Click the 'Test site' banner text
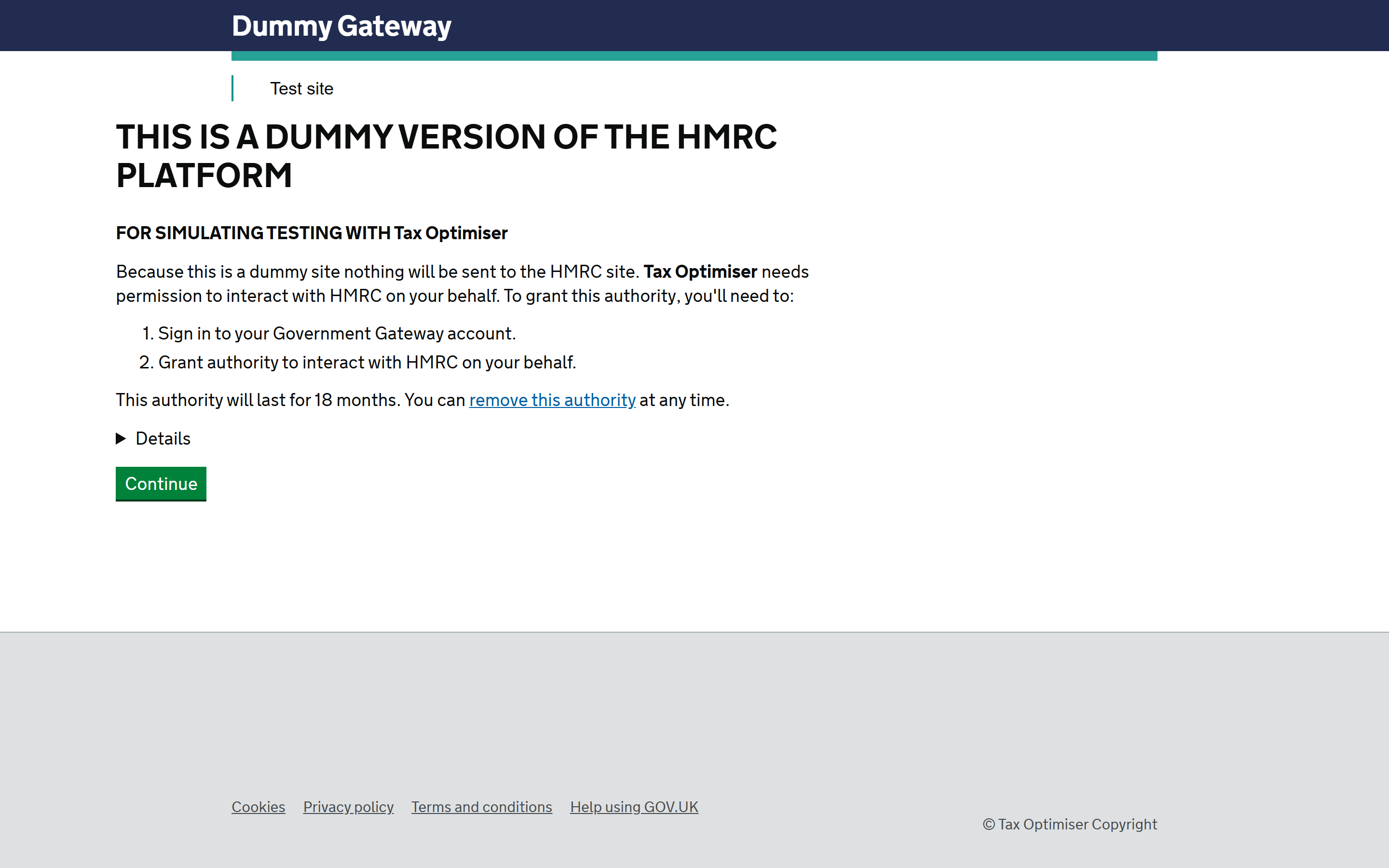Screen dimensions: 1389x868 pyautogui.click(x=301, y=88)
